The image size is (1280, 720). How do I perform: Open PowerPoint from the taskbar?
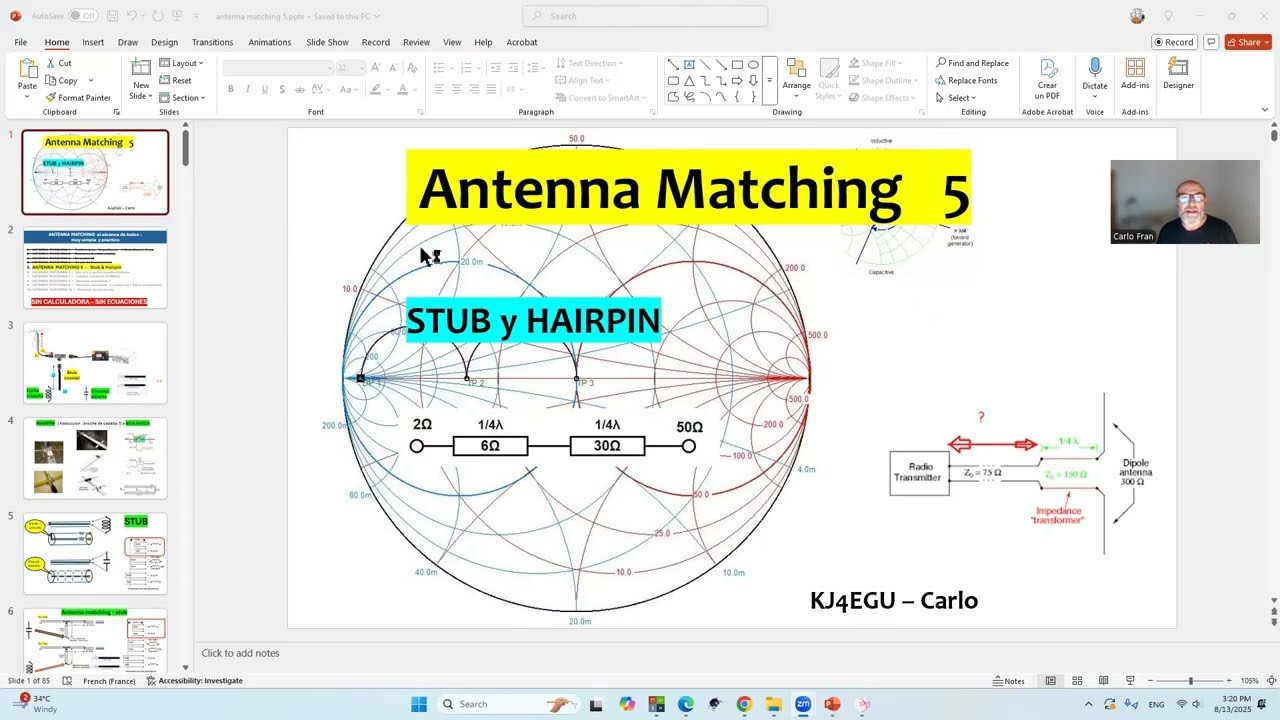tap(831, 704)
